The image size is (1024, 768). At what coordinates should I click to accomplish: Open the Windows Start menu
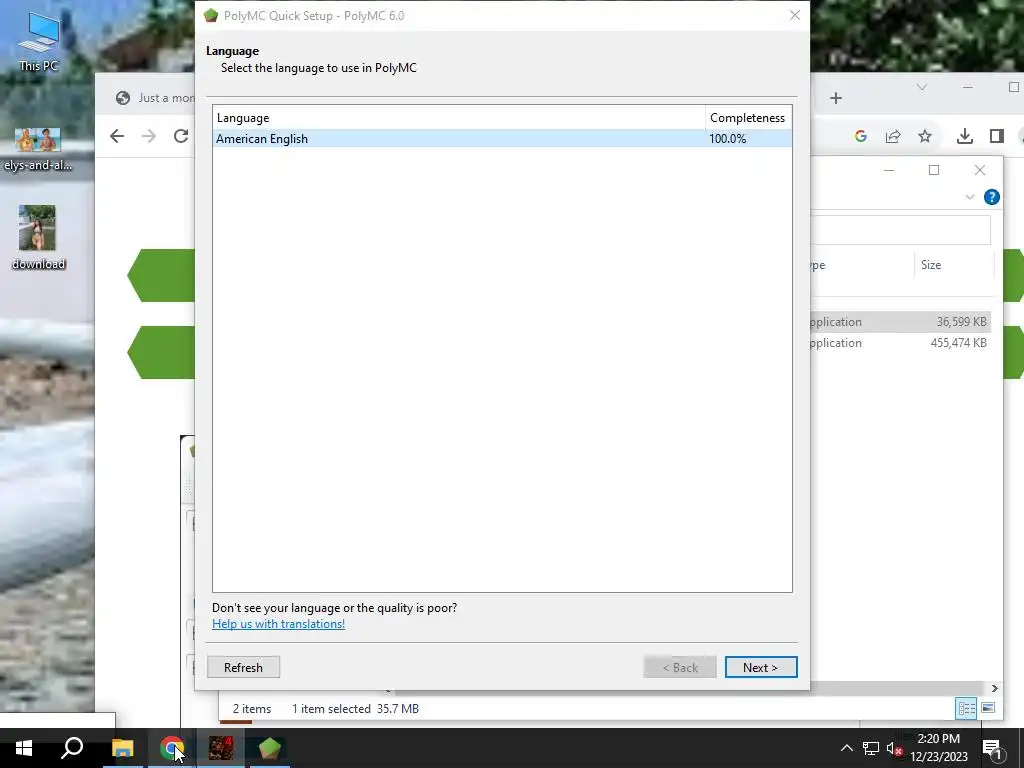point(24,748)
